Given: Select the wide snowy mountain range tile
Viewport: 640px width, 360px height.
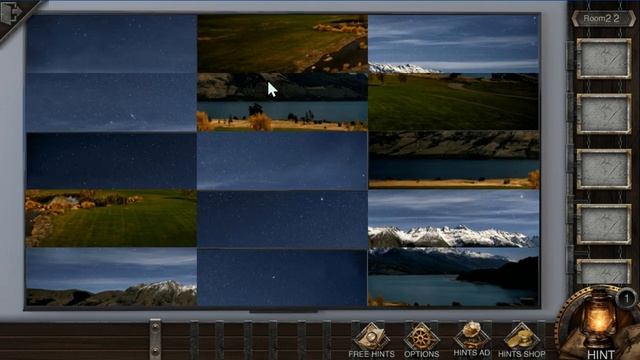Looking at the screenshot, I should [453, 219].
